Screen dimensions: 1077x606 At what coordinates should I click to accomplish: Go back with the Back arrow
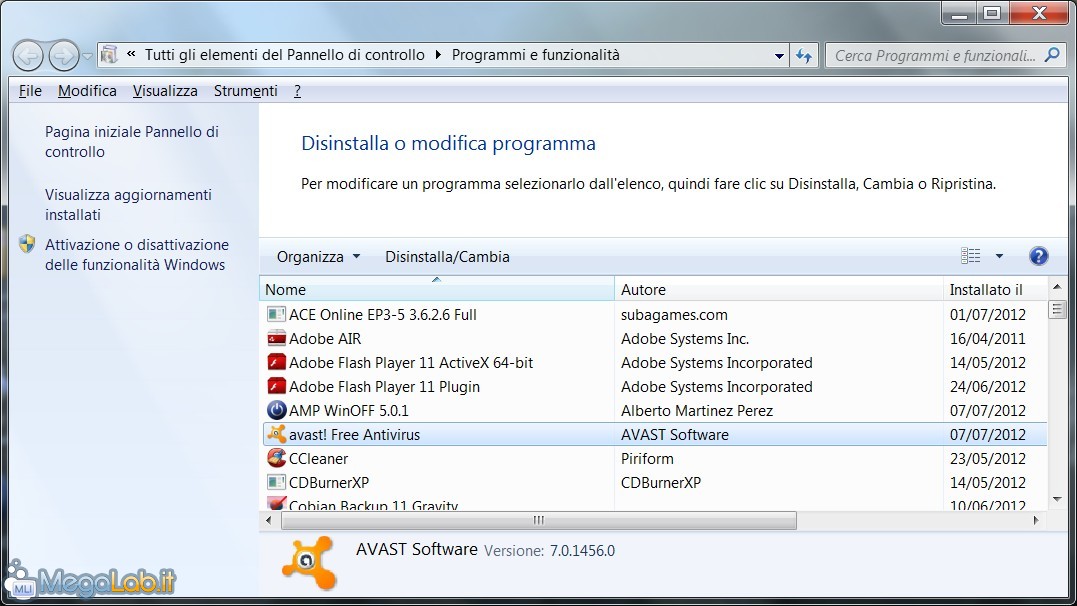coord(28,56)
